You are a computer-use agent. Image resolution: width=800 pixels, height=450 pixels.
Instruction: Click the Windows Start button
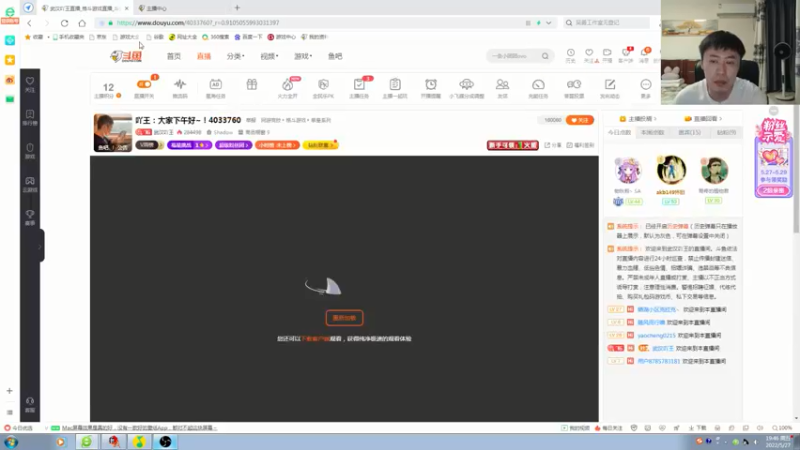[x=11, y=442]
